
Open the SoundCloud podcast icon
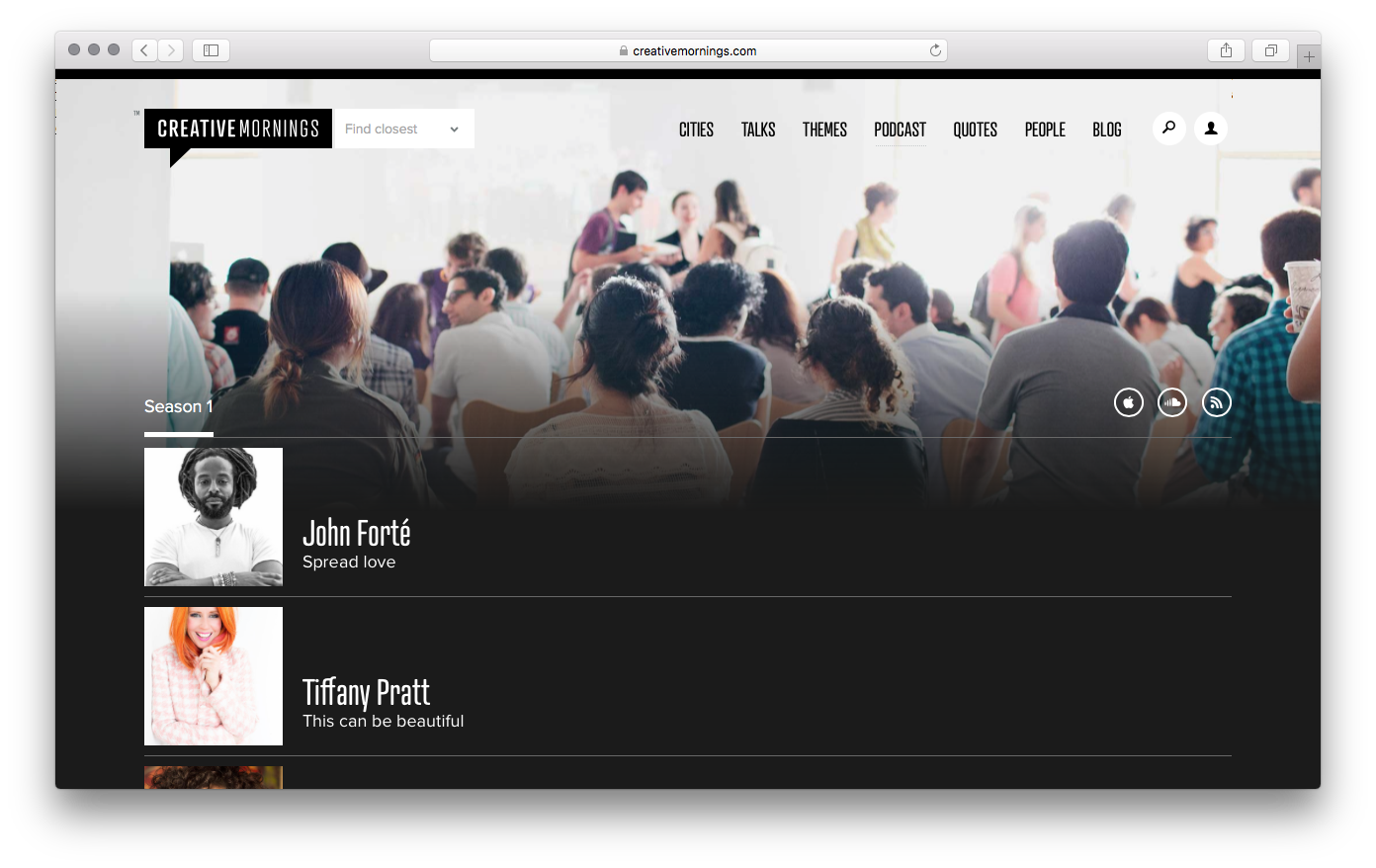tap(1172, 402)
